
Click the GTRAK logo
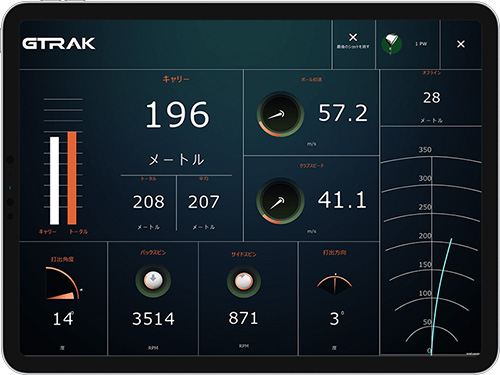tap(59, 43)
